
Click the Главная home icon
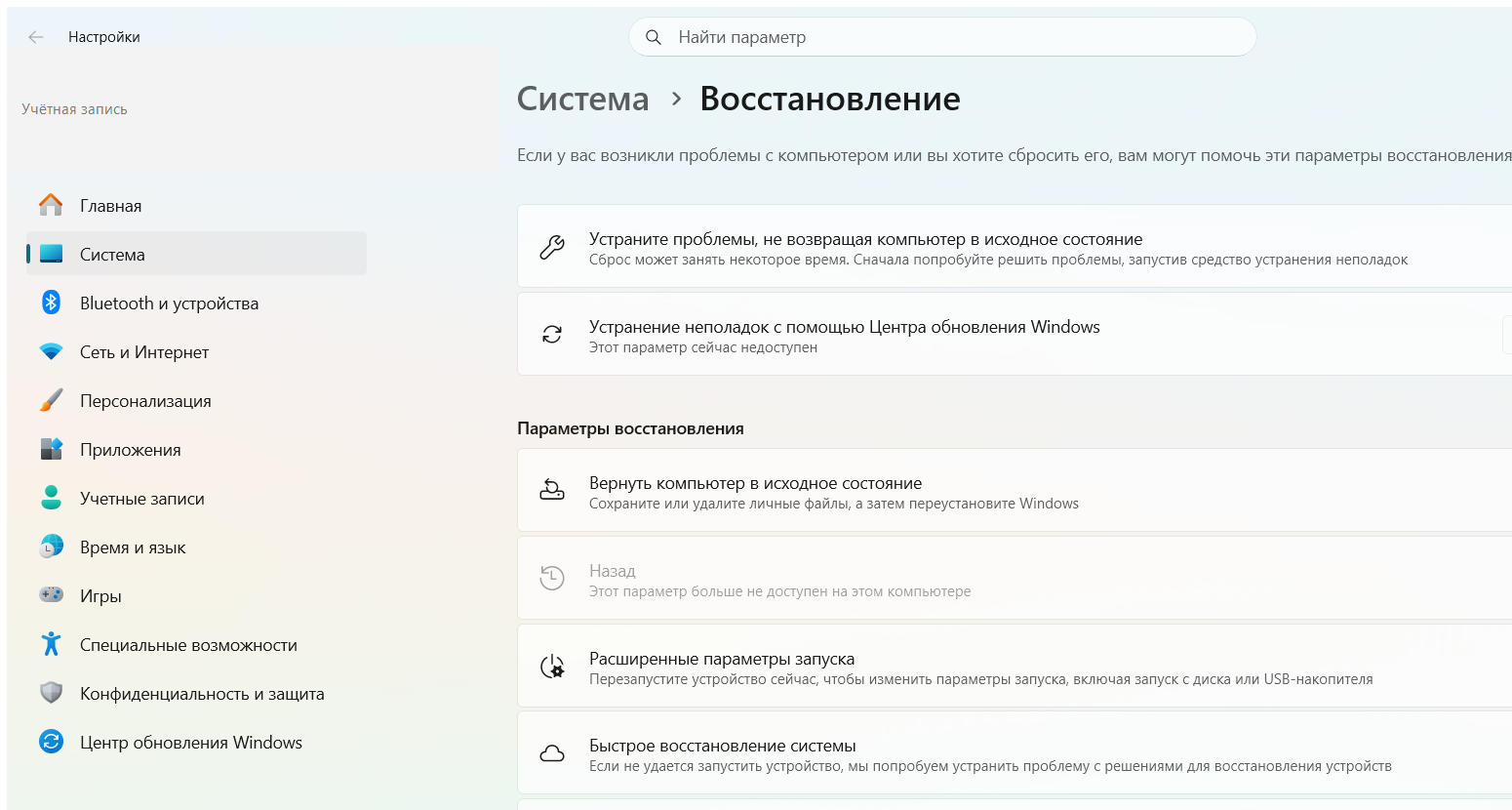[51, 205]
